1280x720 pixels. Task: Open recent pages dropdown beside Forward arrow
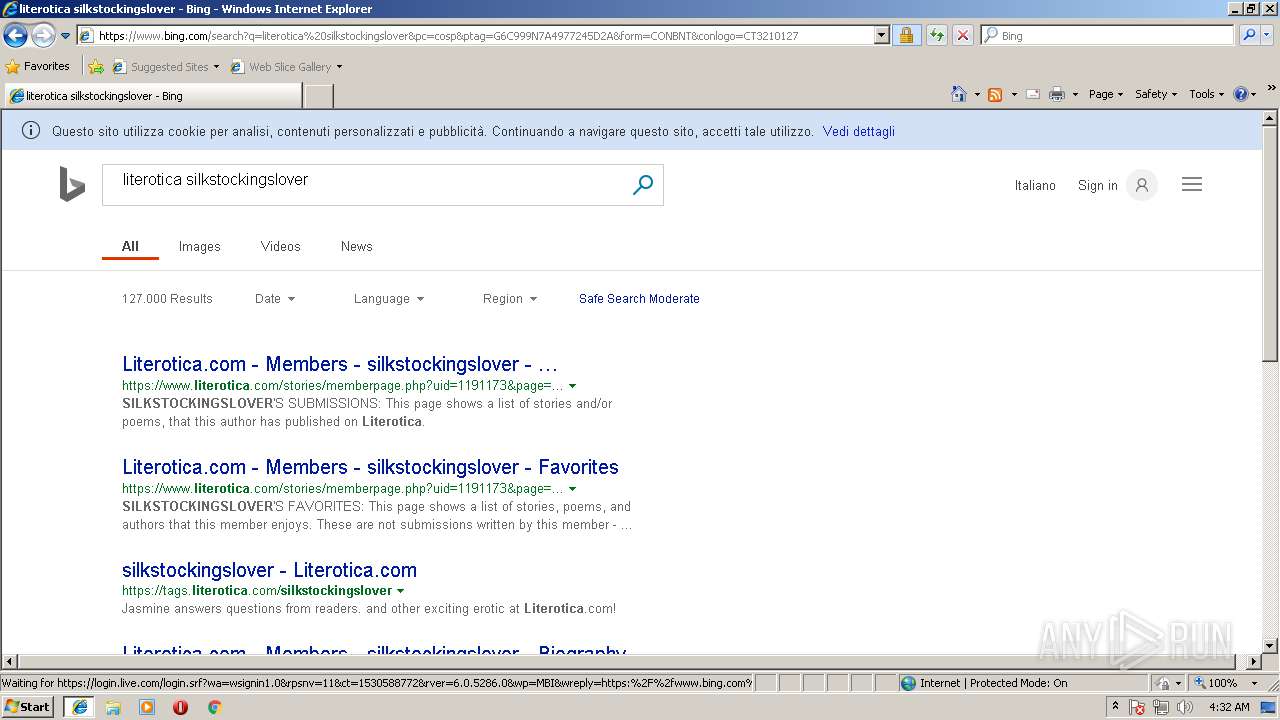pos(66,36)
